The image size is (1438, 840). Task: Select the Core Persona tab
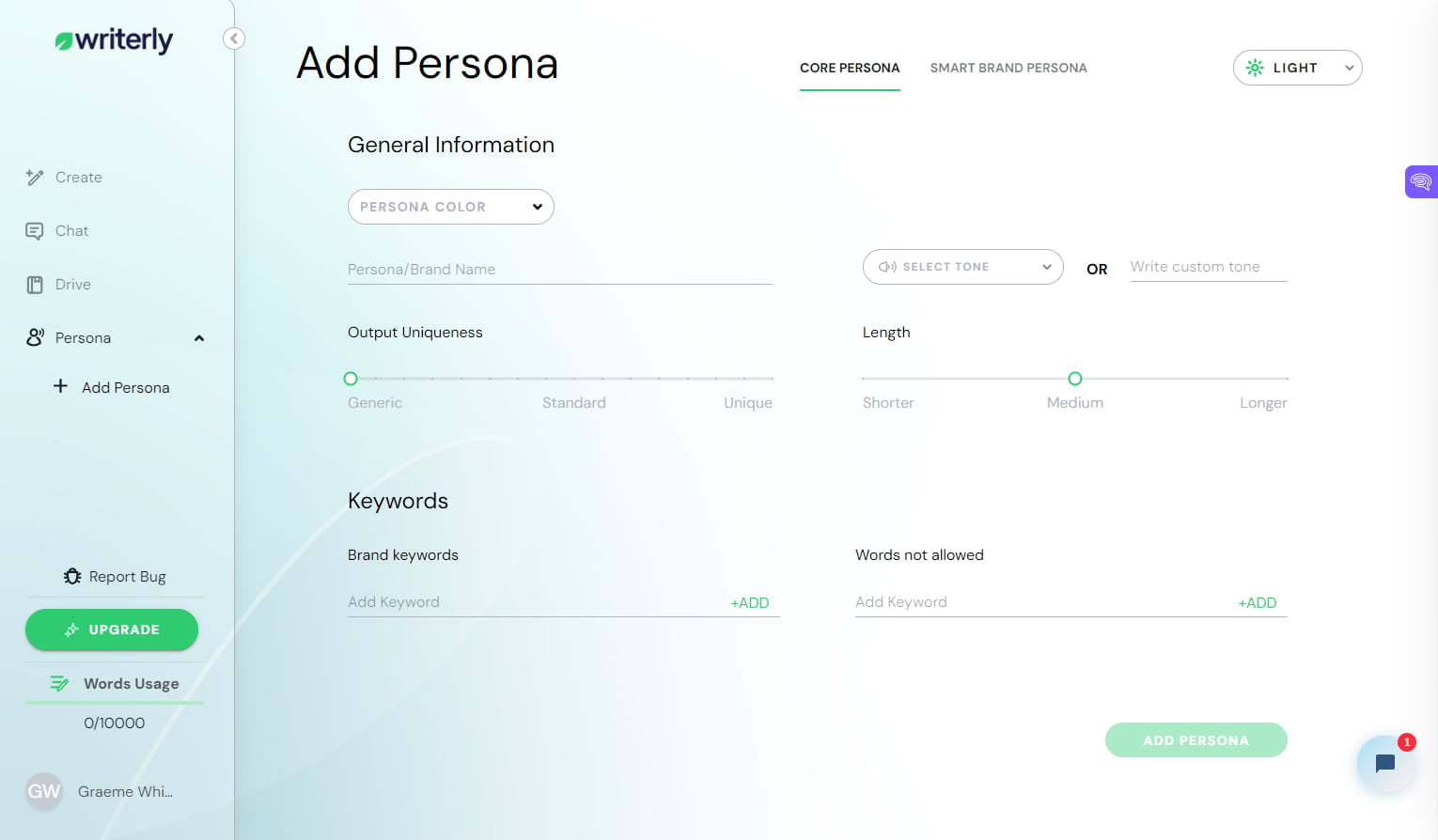click(850, 68)
